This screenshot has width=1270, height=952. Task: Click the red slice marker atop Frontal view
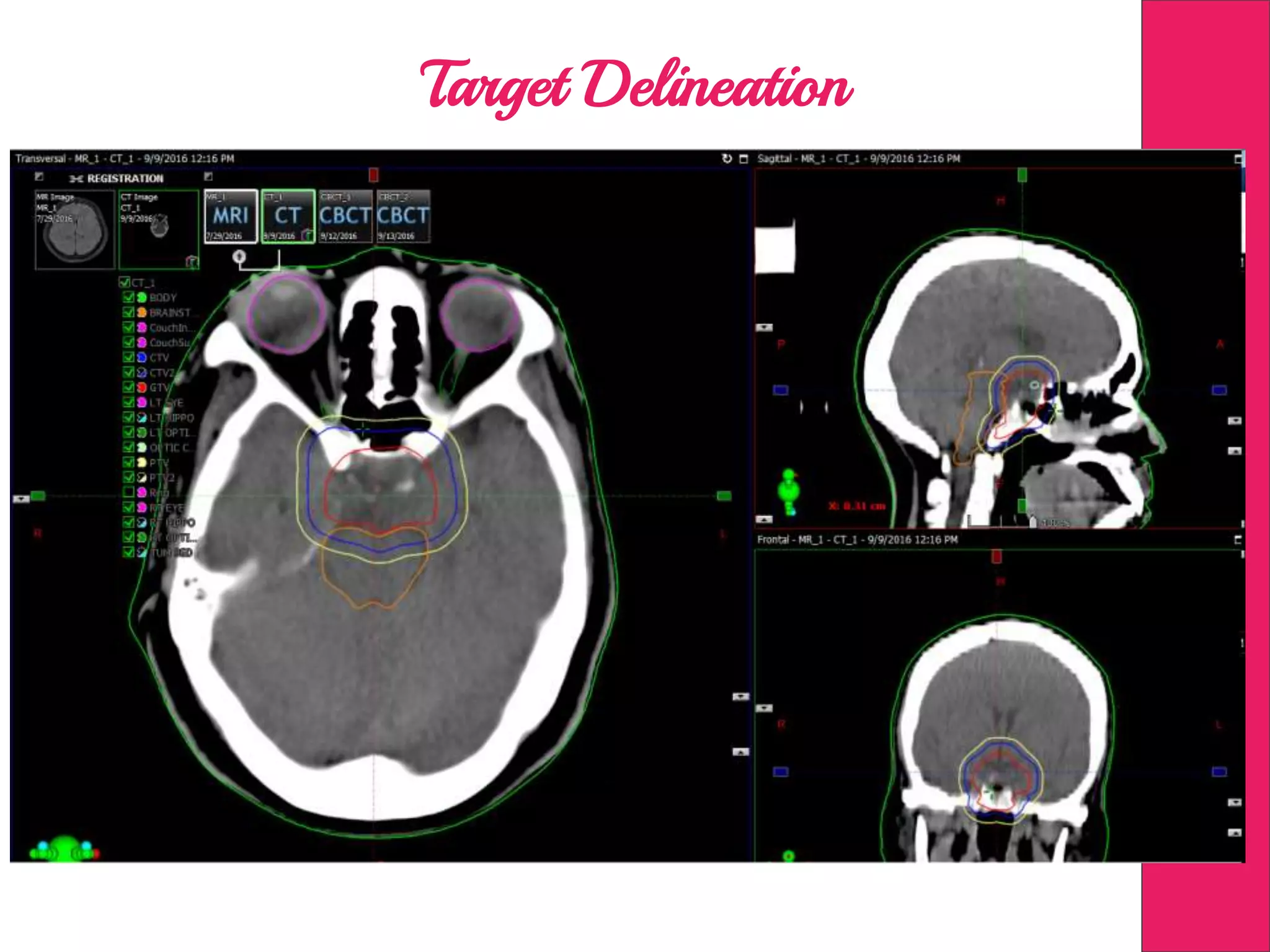pyautogui.click(x=997, y=557)
